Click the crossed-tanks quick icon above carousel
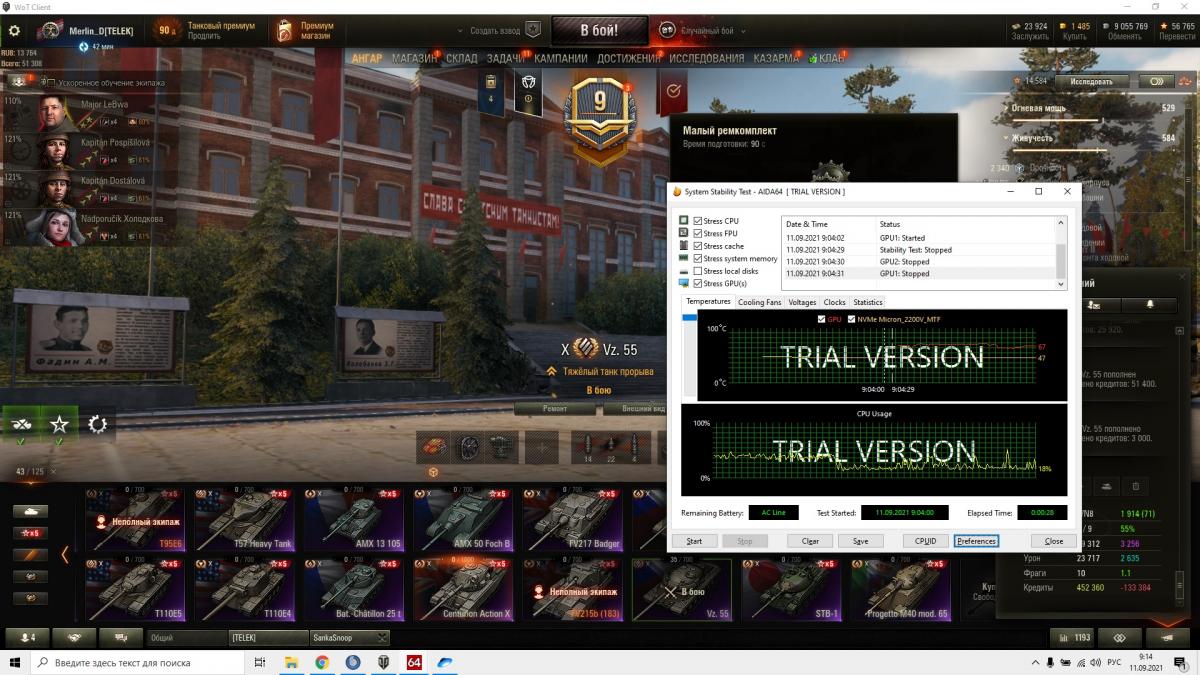 (x=20, y=424)
